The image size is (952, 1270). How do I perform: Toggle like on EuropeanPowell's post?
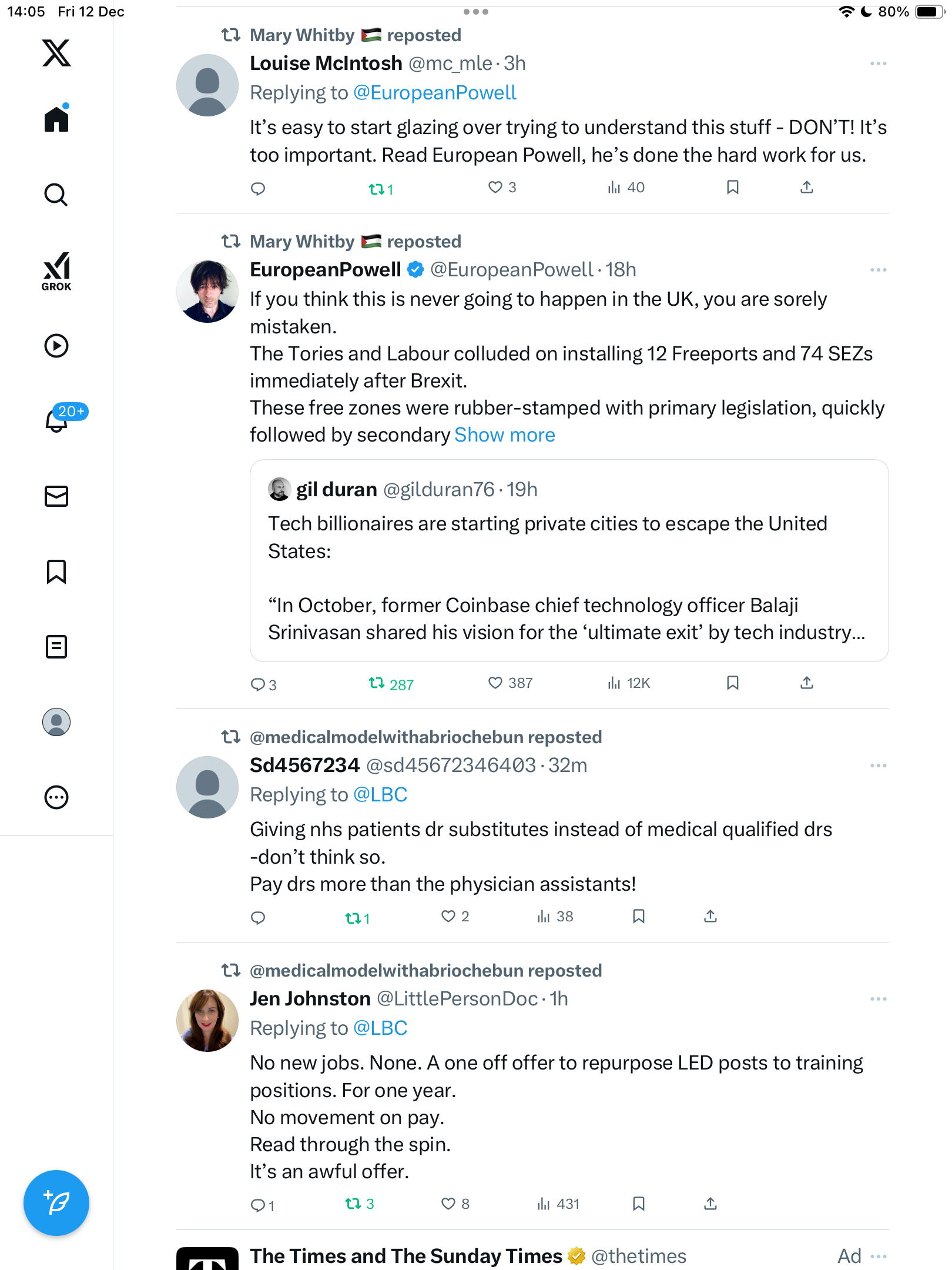(x=496, y=683)
